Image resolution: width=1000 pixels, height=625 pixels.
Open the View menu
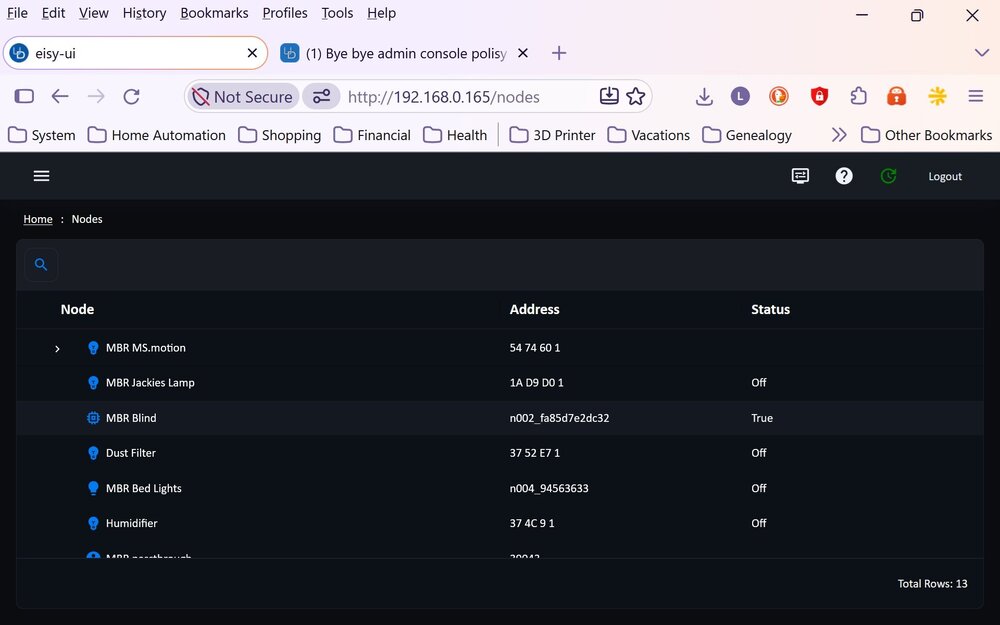click(x=94, y=13)
